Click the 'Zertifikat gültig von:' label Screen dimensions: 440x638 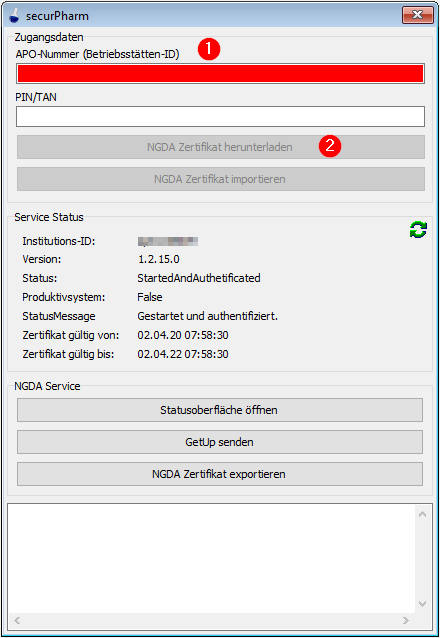click(x=71, y=335)
